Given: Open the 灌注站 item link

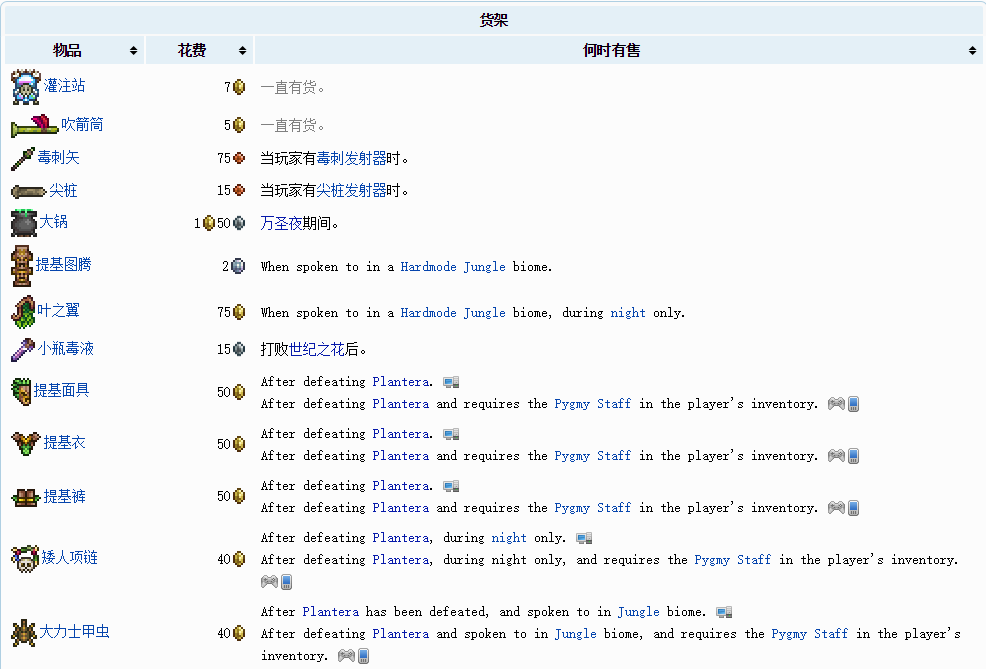Looking at the screenshot, I should click(x=64, y=86).
